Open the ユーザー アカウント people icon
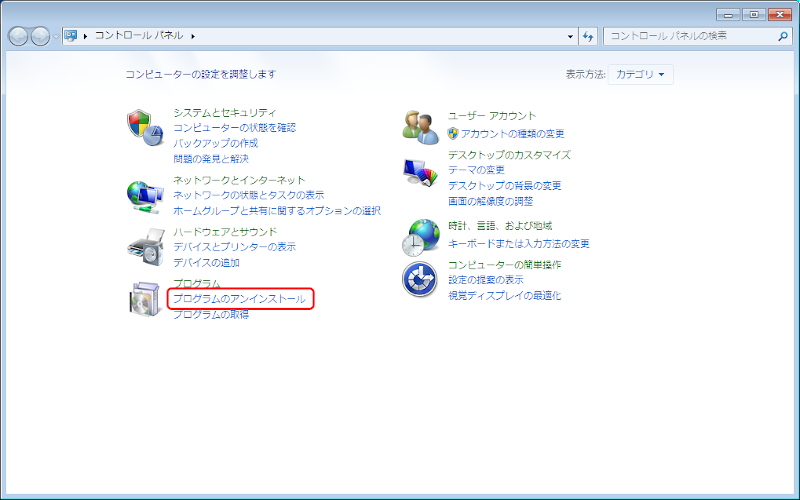800x500 pixels. (420, 128)
